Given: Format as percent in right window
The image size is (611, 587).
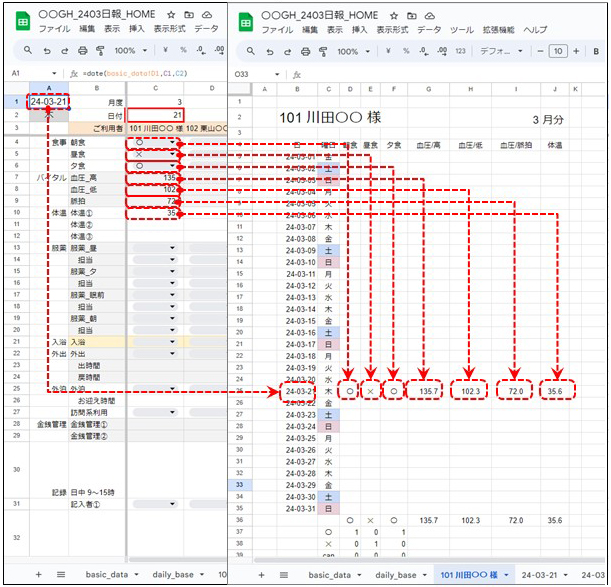Looking at the screenshot, I should point(406,51).
